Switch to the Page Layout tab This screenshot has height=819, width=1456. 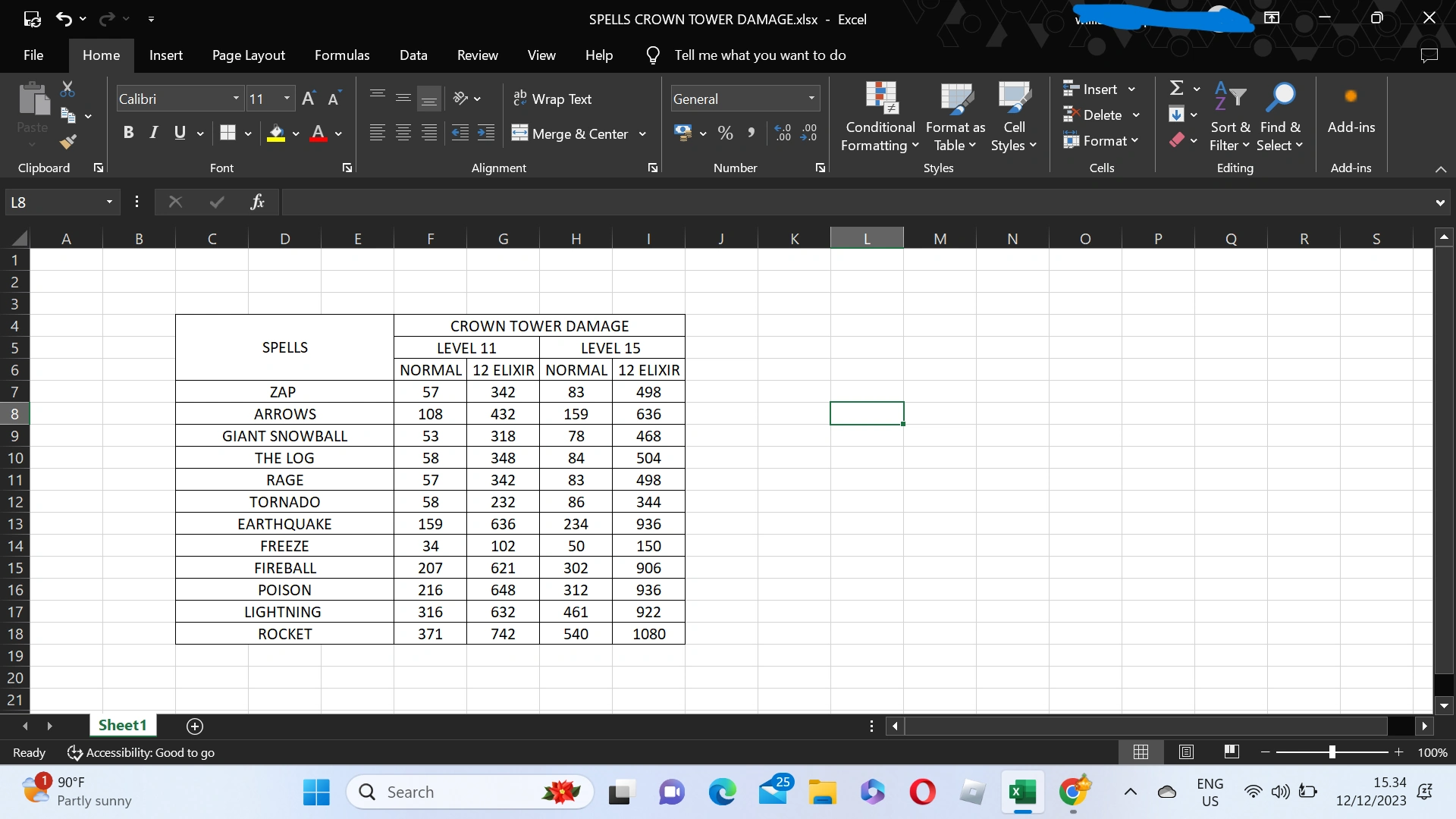pos(249,55)
